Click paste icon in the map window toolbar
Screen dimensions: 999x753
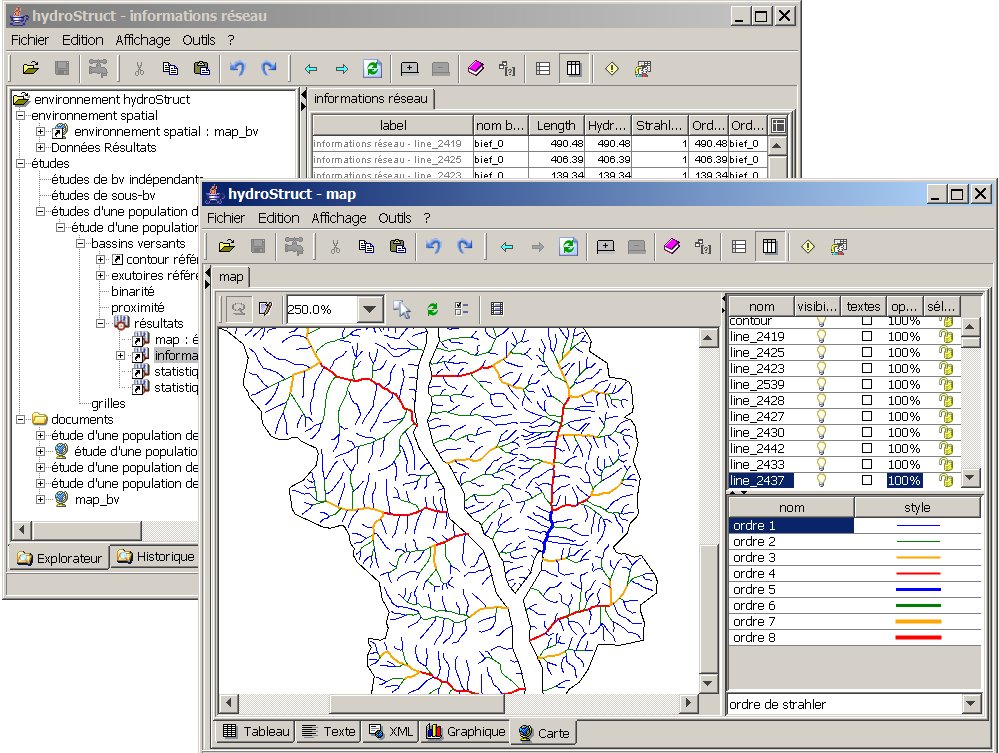398,247
